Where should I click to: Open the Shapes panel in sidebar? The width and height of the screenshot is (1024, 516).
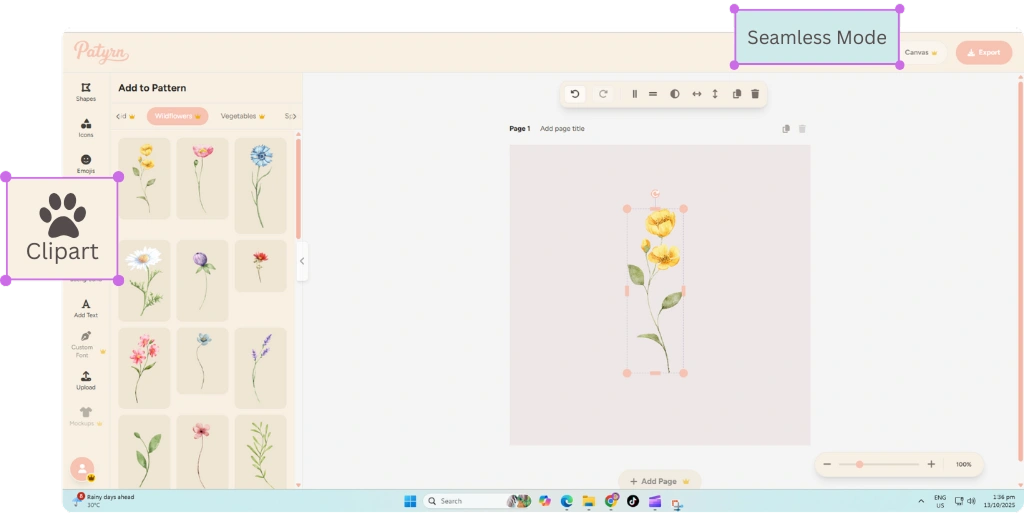tap(86, 91)
